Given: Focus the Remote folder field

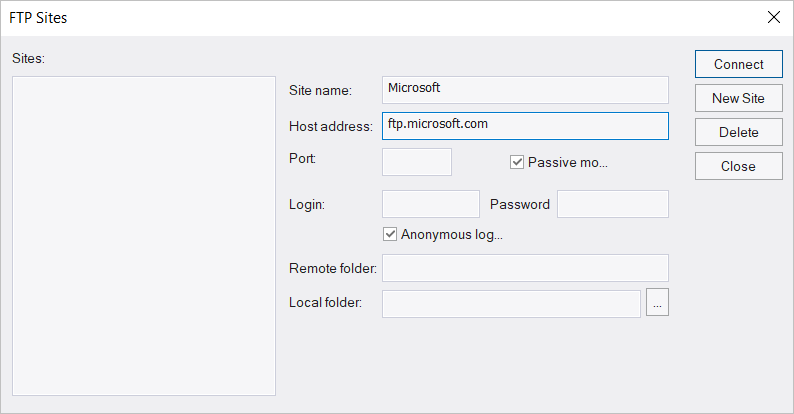Looking at the screenshot, I should coord(525,268).
